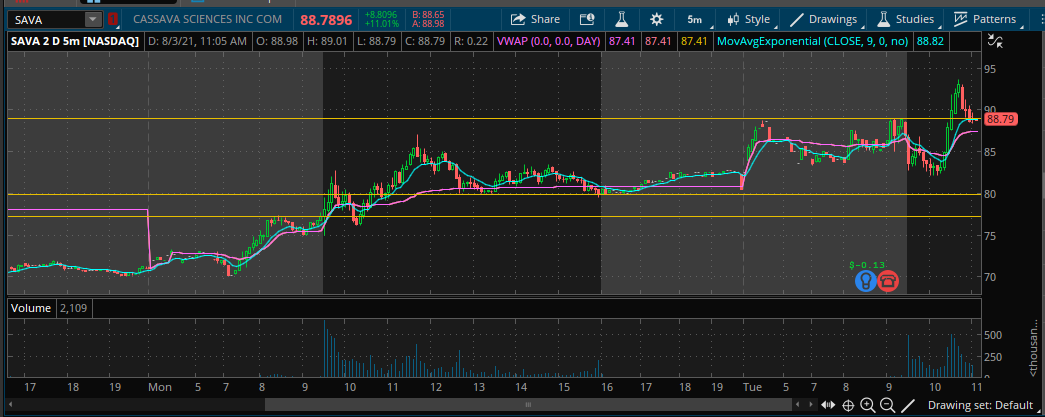Click the blue lightbulb chart event icon

tap(865, 281)
